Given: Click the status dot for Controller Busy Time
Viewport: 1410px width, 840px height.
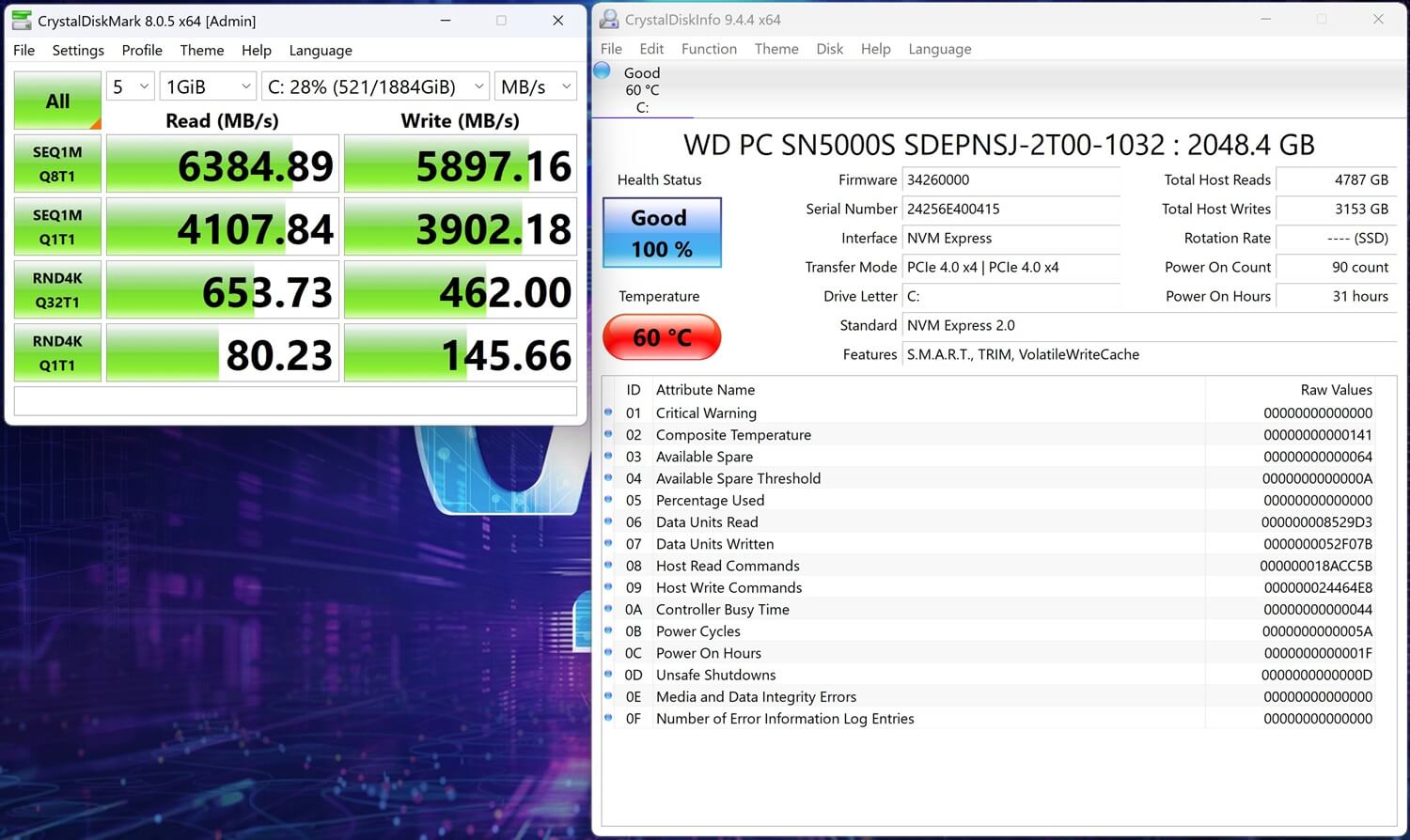Looking at the screenshot, I should [608, 609].
